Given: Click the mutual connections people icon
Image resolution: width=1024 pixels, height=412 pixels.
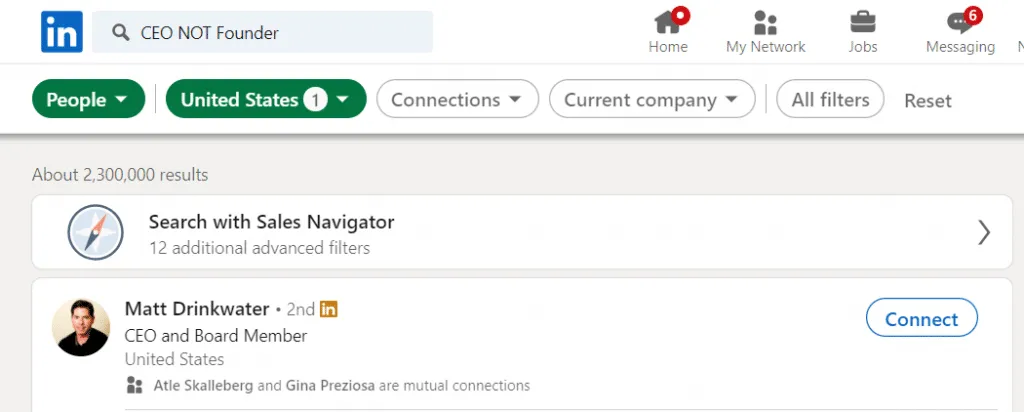Looking at the screenshot, I should coord(135,385).
